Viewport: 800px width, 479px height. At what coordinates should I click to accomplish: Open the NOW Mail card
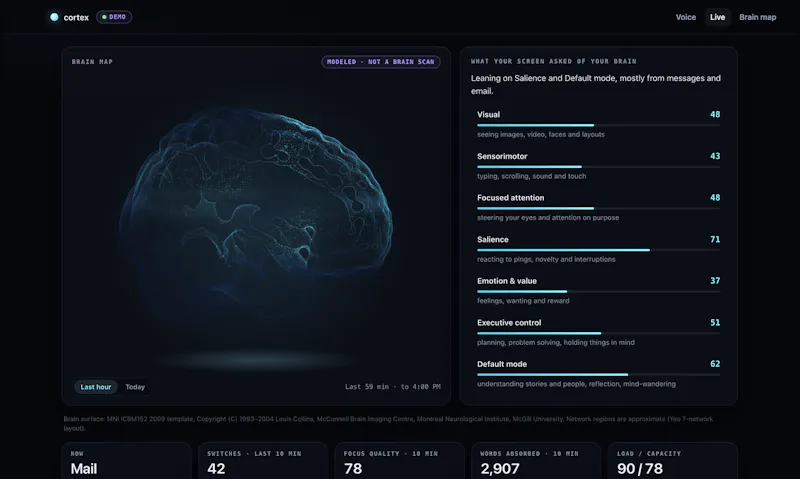tap(127, 461)
